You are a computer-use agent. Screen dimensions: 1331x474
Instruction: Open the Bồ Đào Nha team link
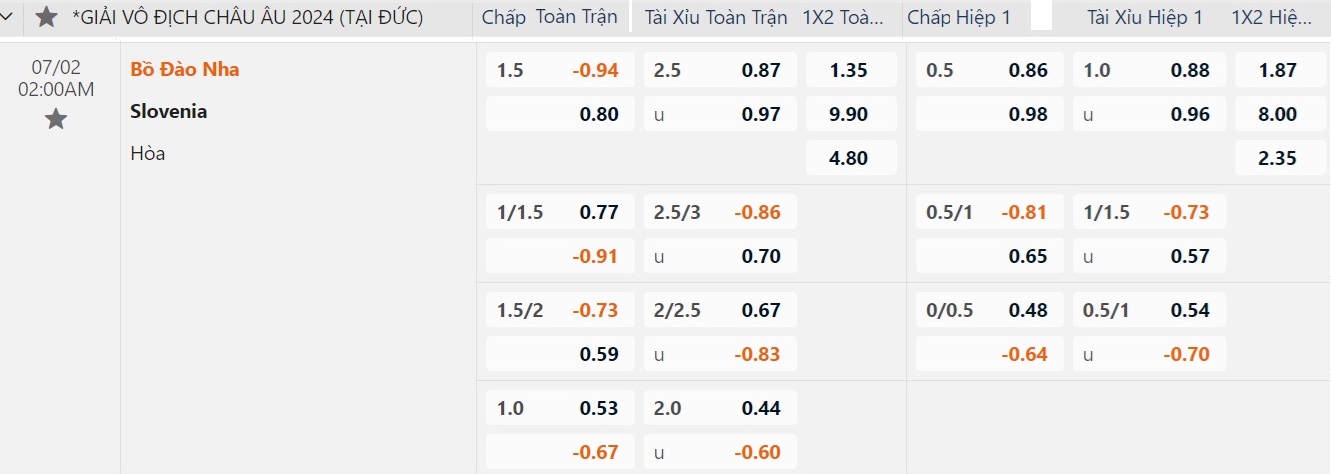coord(185,70)
